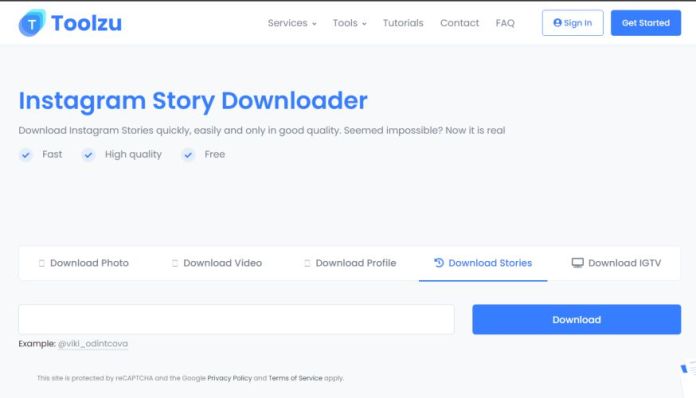Select the Download Stories tab
Screen dimensions: 696x398
[483, 263]
